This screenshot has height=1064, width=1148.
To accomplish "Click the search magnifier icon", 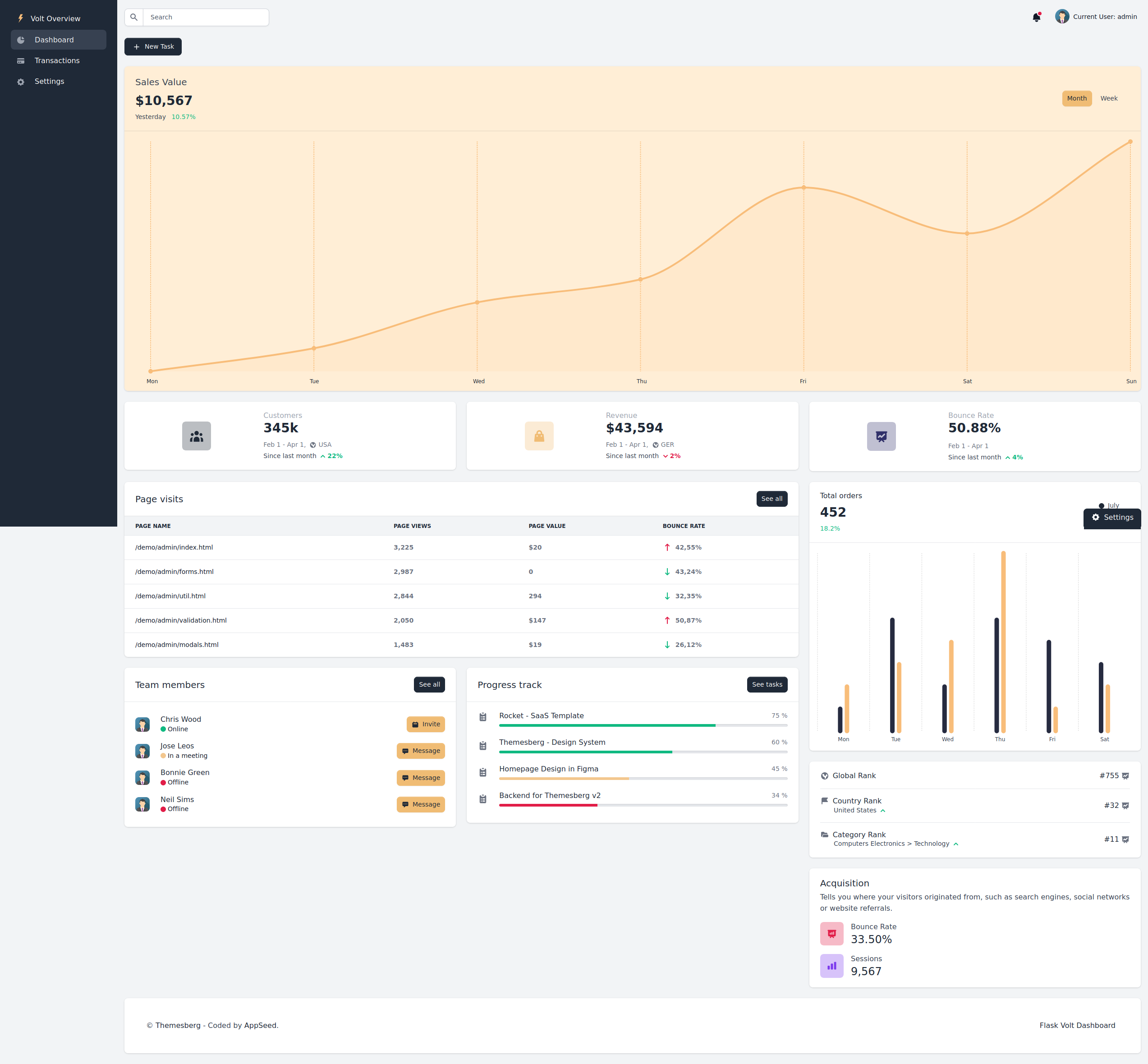I will pos(133,17).
